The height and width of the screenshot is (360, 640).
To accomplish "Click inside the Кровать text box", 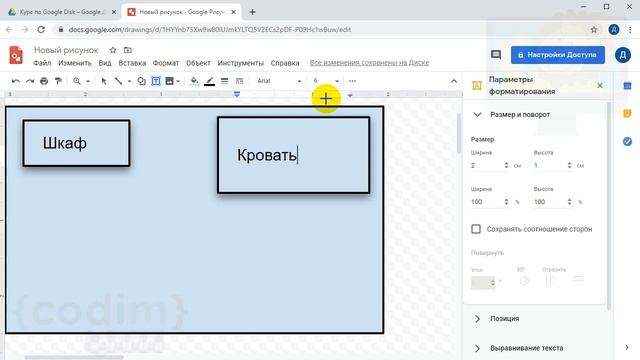I will (293, 155).
